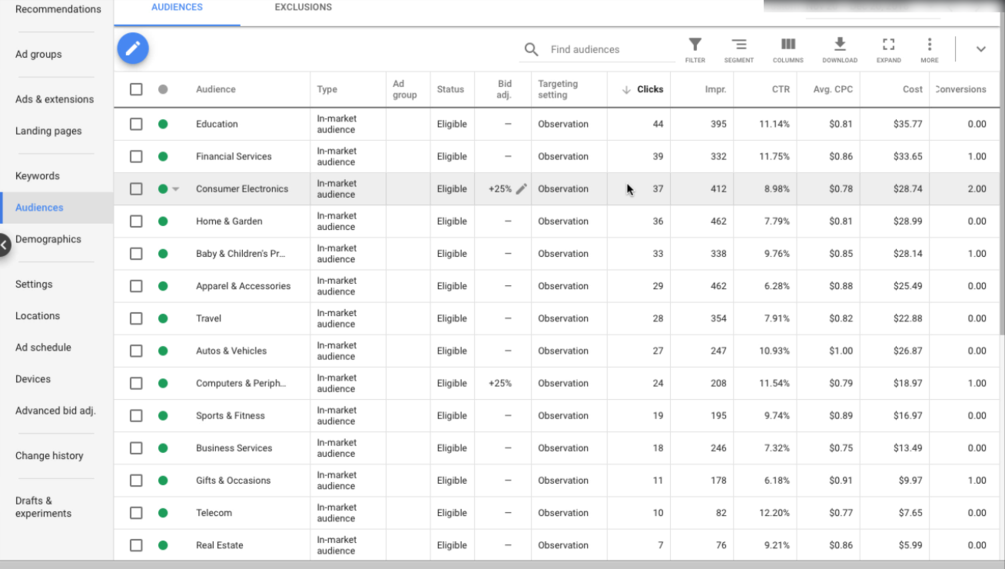Open status dropdown arrow for Consumer Electronics
1005x569 pixels.
176,189
